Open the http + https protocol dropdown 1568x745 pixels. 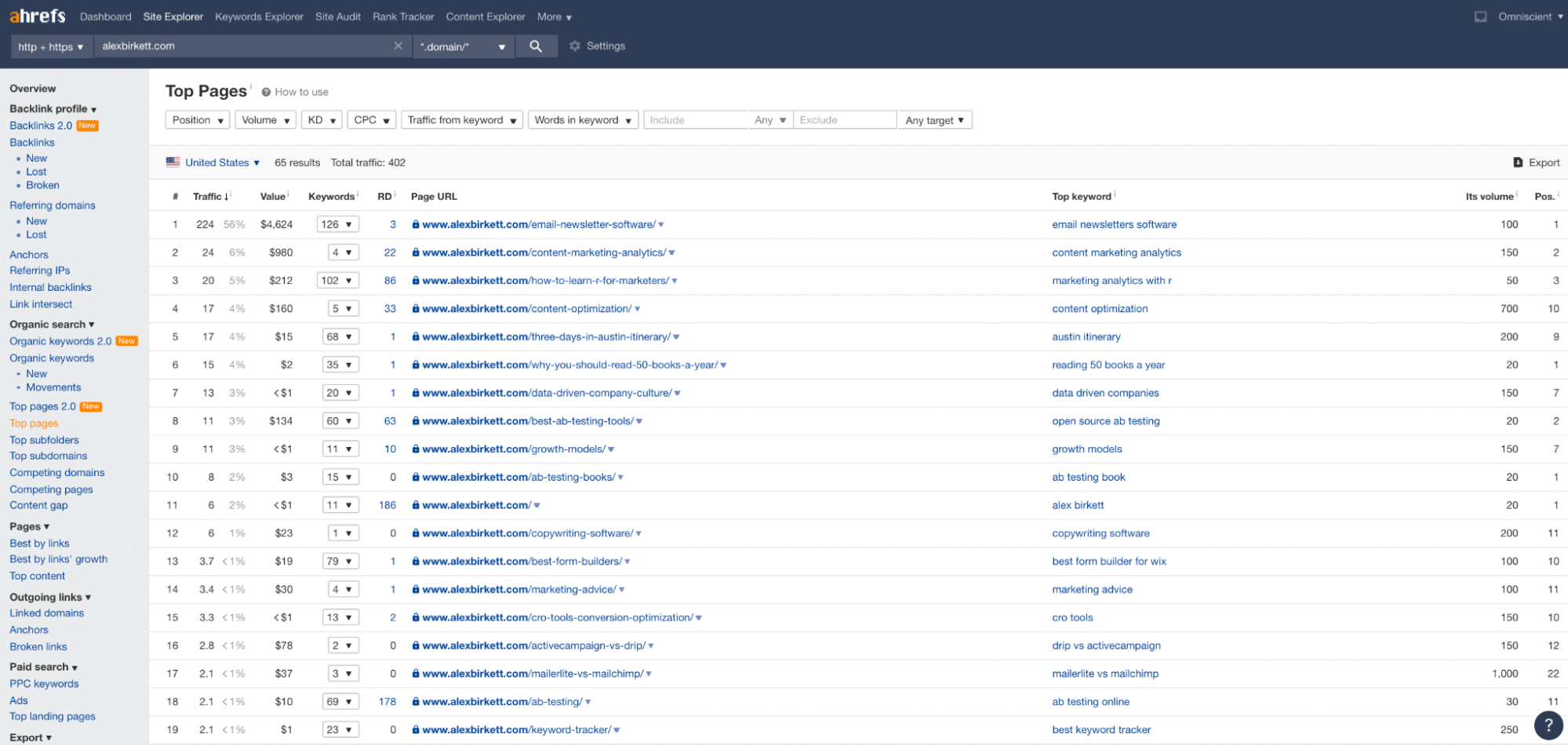click(50, 46)
